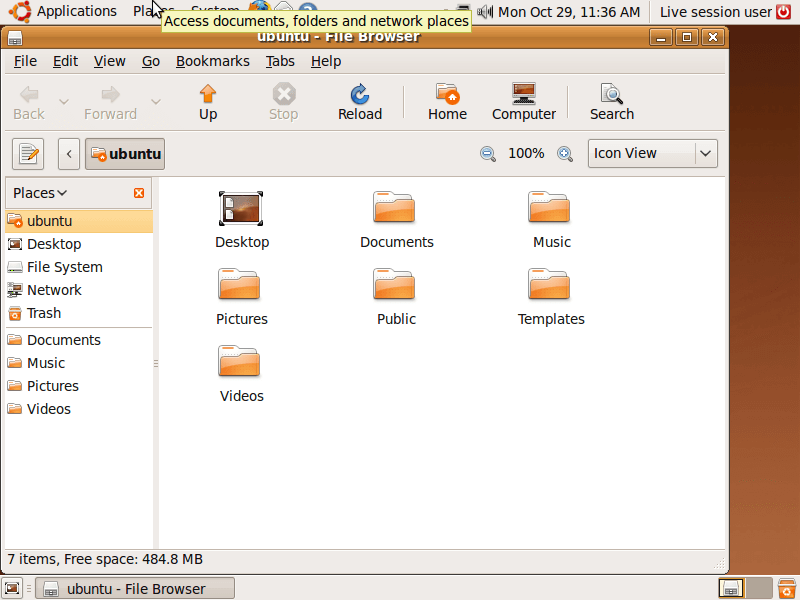Image resolution: width=800 pixels, height=600 pixels.
Task: Launch Search from the toolbar
Action: click(612, 103)
